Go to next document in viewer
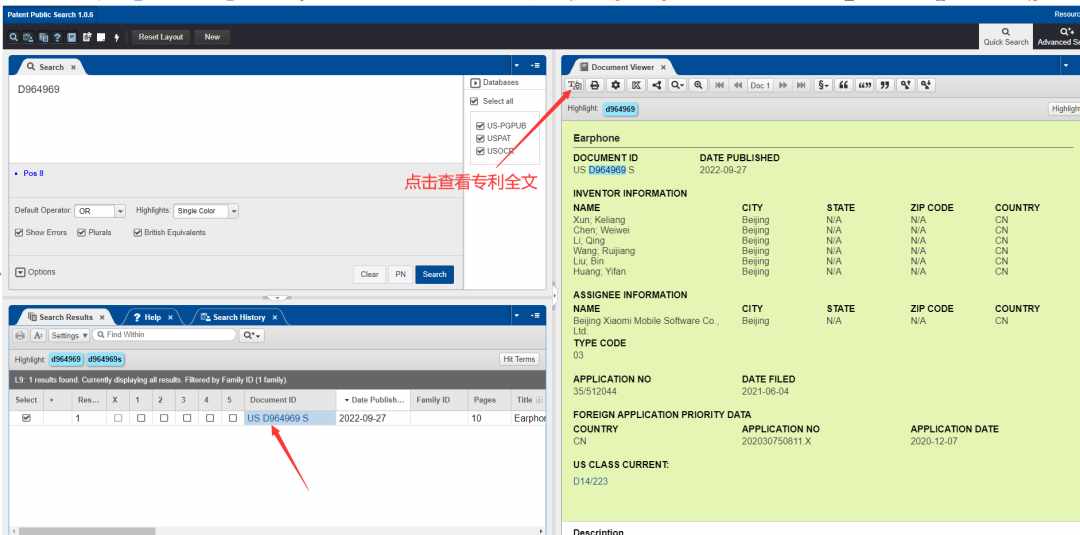Screen dimensions: 1080x535 click(783, 85)
